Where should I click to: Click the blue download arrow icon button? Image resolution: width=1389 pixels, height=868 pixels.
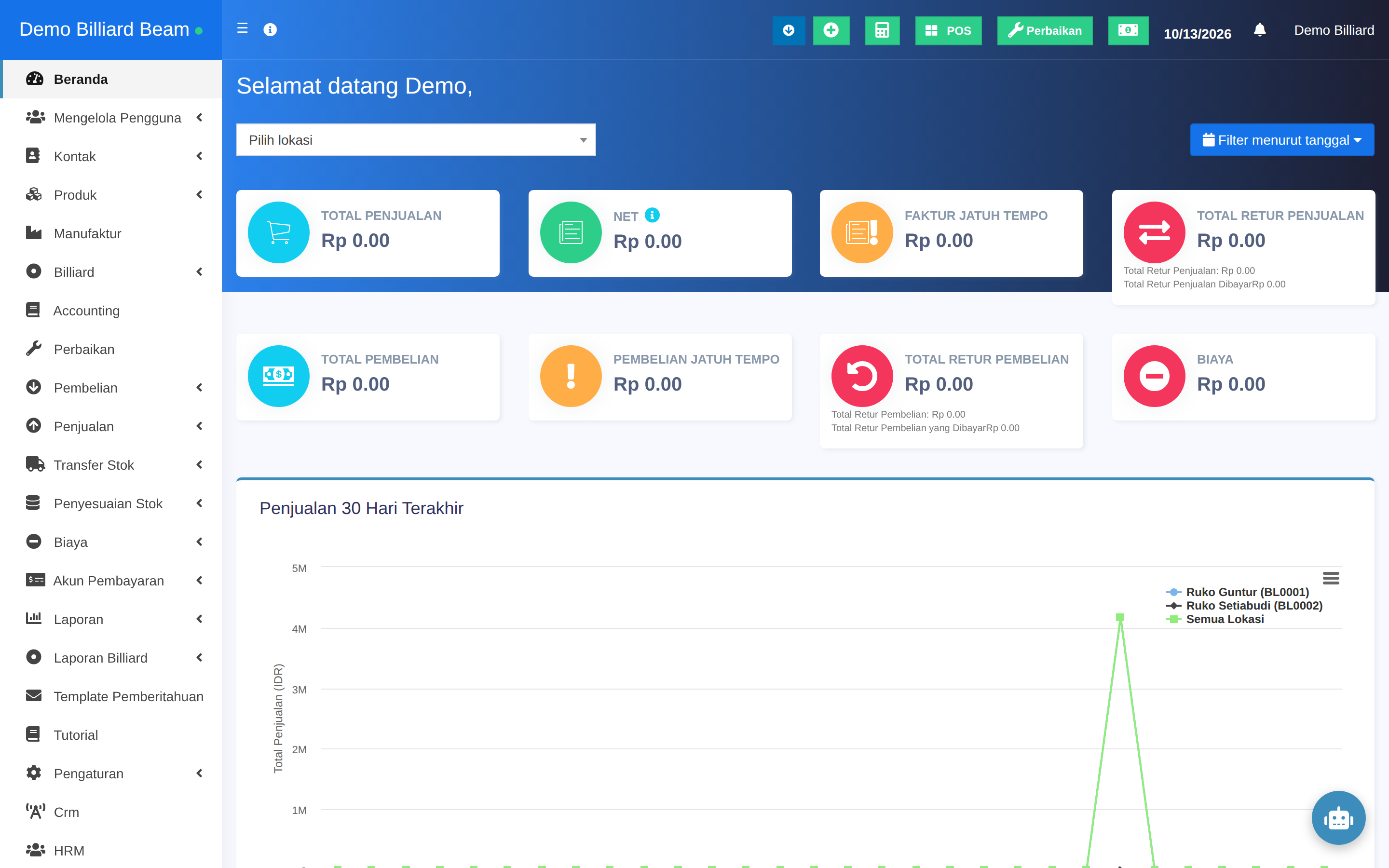[789, 30]
